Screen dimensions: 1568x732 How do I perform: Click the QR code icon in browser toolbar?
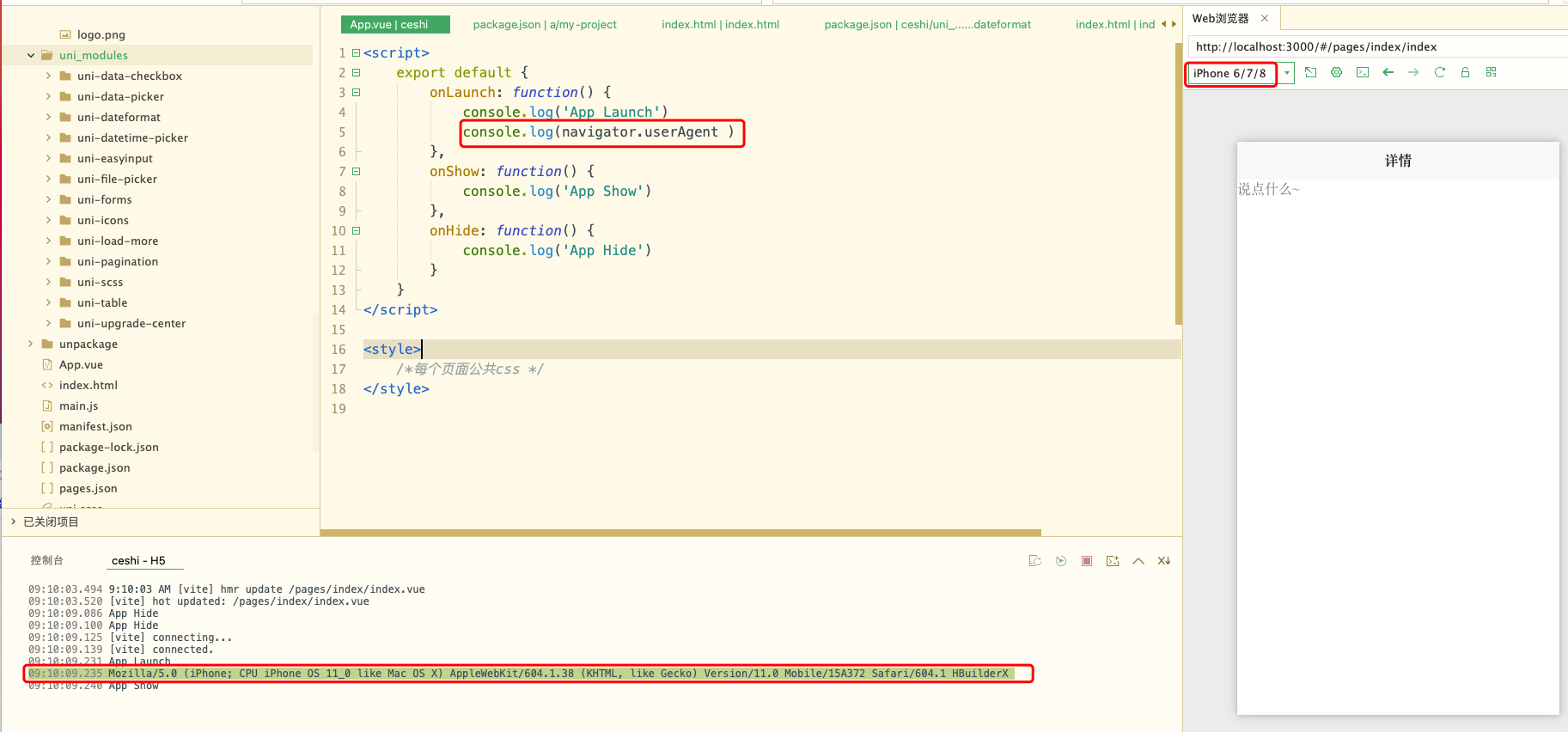tap(1491, 73)
